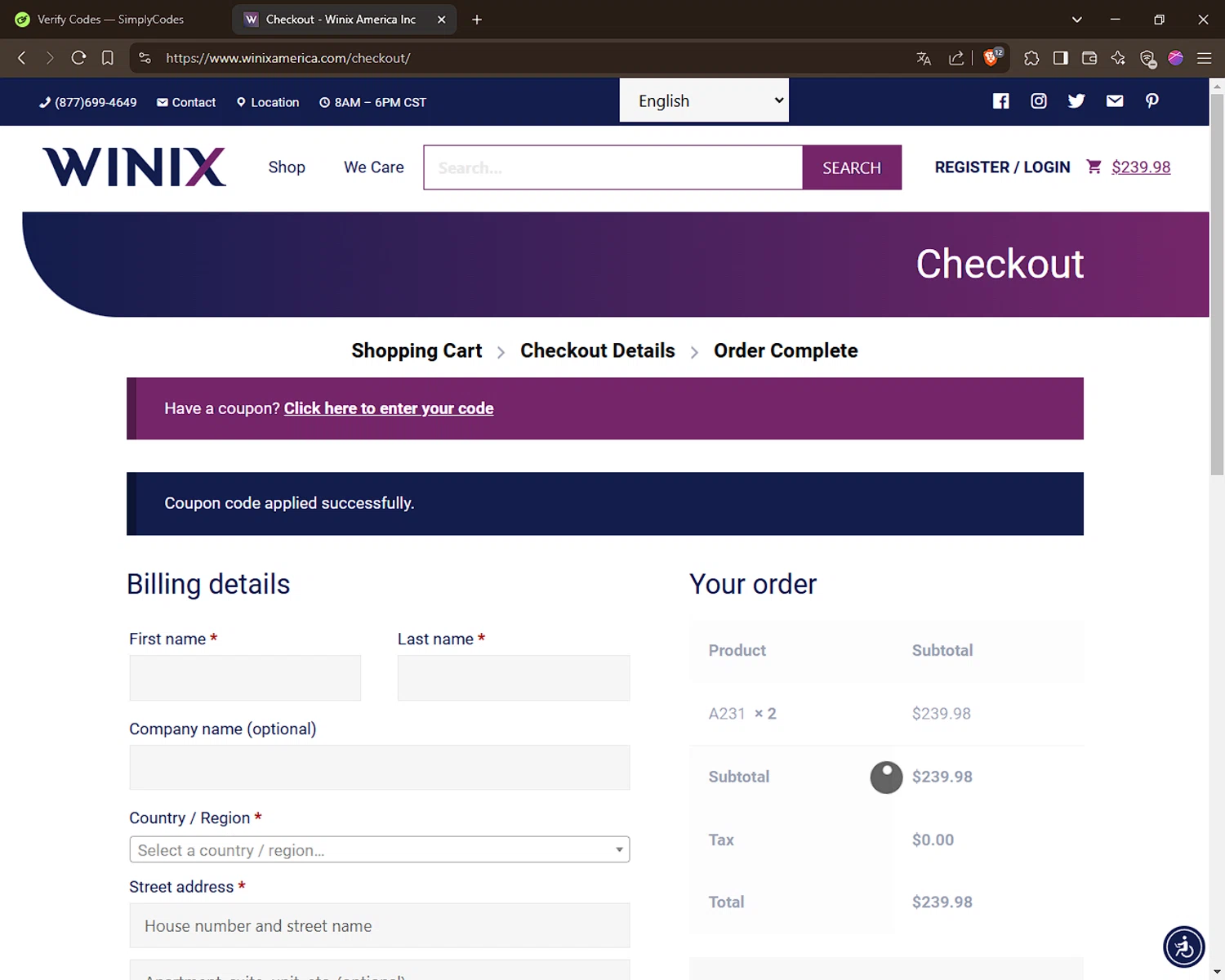Open the browser profile avatar

coord(1176,58)
